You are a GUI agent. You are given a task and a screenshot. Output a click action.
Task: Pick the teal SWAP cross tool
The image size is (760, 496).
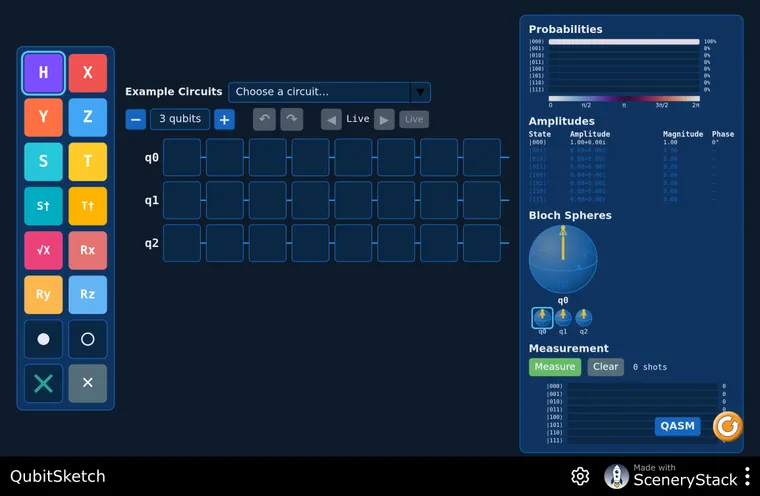(x=43, y=383)
